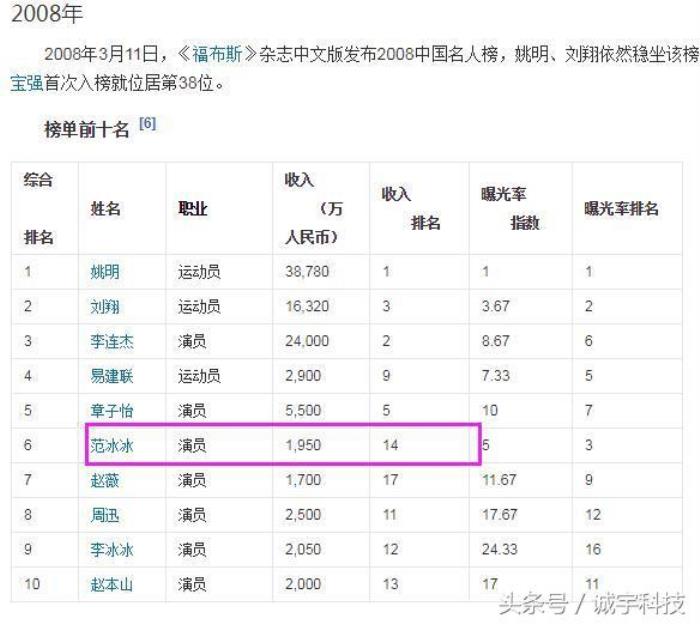Click the 曝光率排名 column header
This screenshot has width=700, height=624.
(621, 209)
